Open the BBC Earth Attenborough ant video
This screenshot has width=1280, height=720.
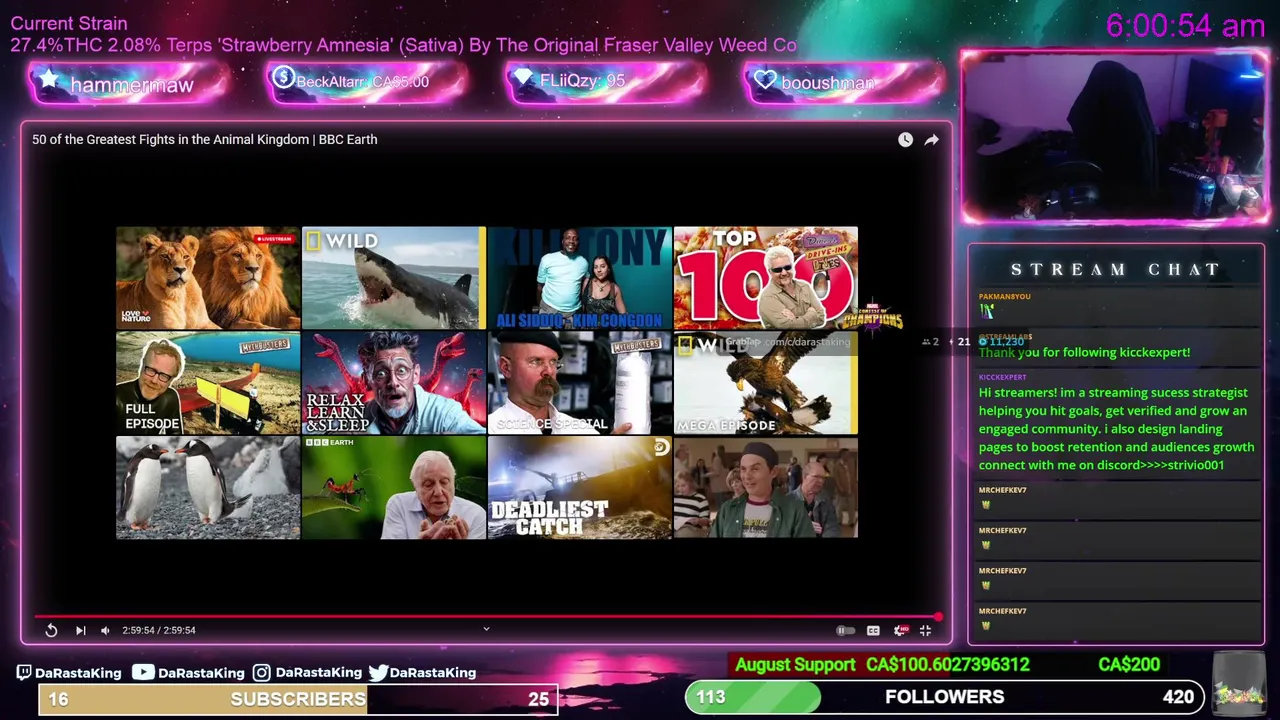(394, 488)
